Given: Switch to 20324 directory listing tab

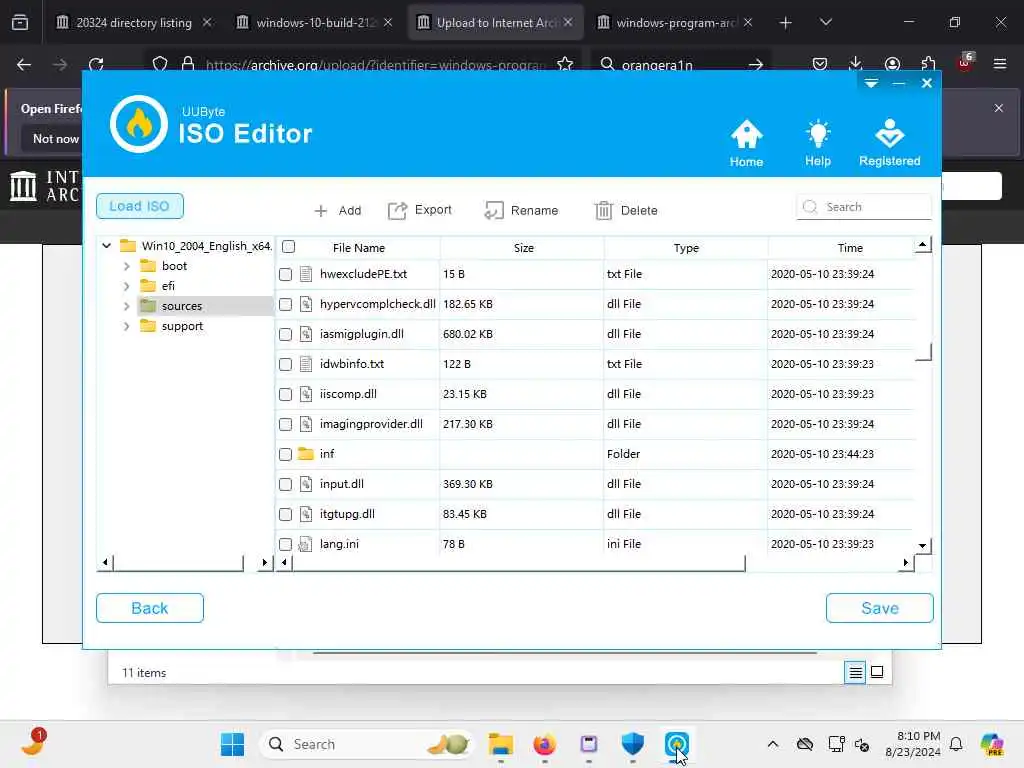Looking at the screenshot, I should click(x=133, y=23).
